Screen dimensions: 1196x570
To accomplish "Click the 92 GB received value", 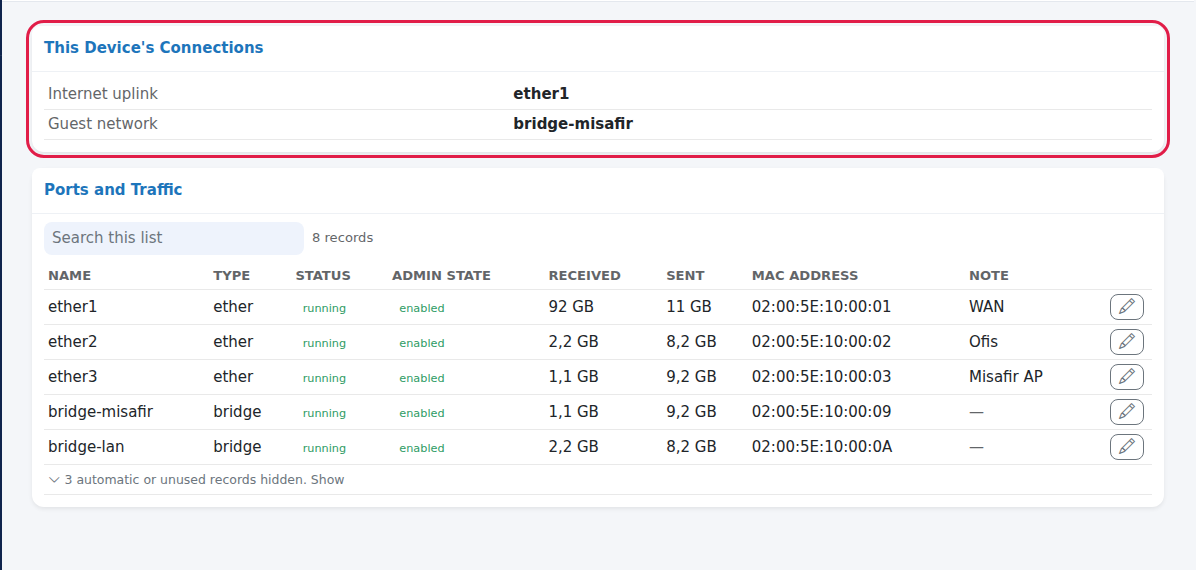I will 571,307.
